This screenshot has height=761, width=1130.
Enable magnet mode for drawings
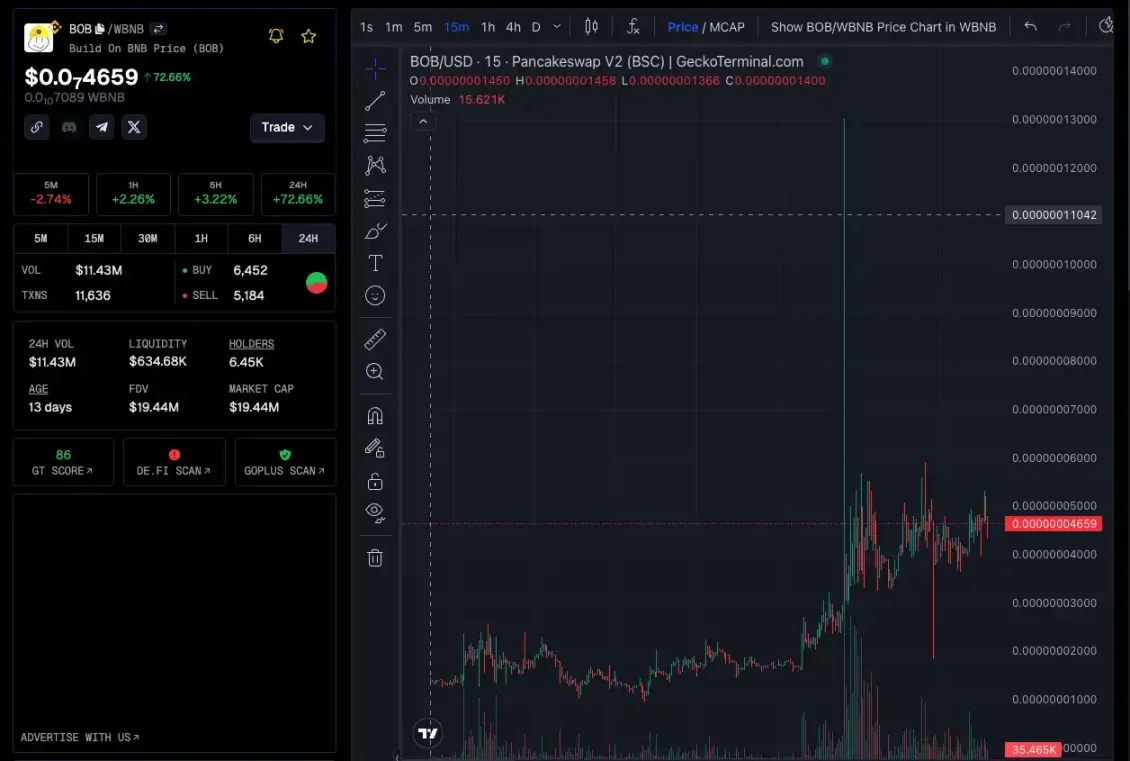tap(375, 415)
